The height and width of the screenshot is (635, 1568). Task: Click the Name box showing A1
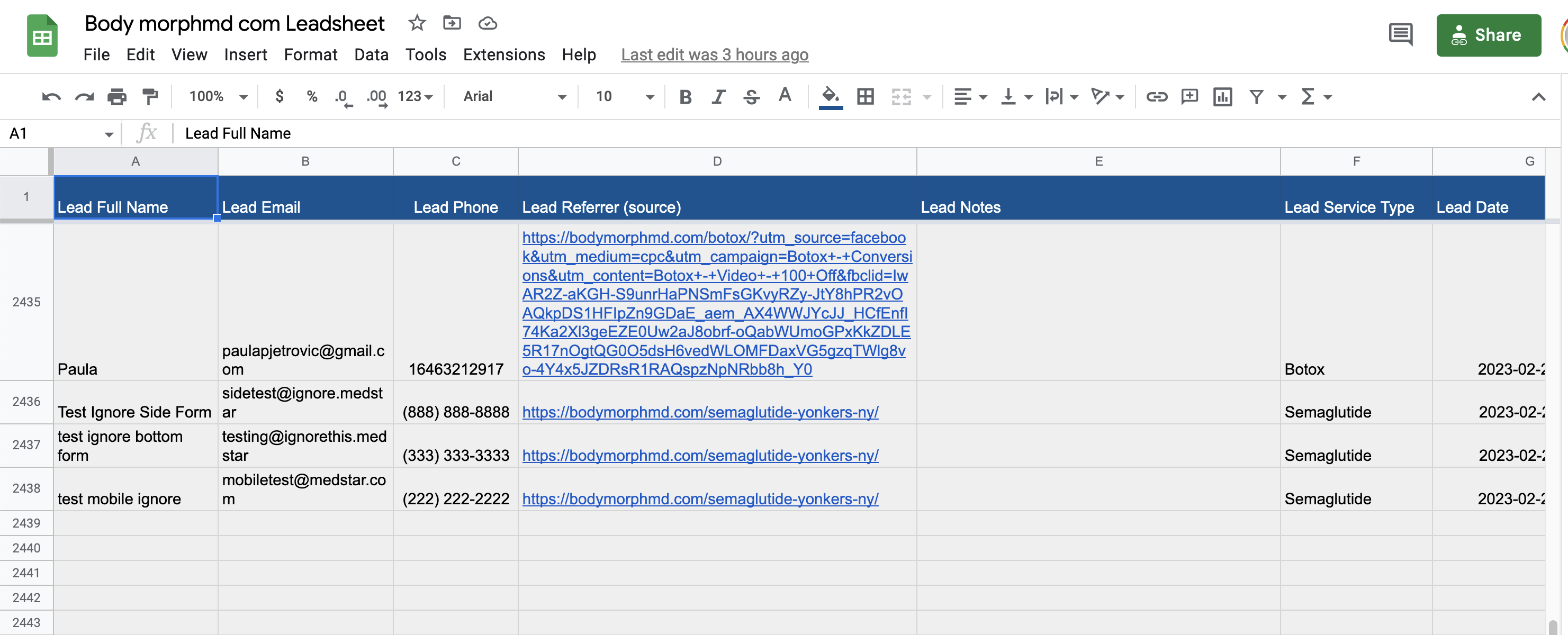click(x=60, y=133)
